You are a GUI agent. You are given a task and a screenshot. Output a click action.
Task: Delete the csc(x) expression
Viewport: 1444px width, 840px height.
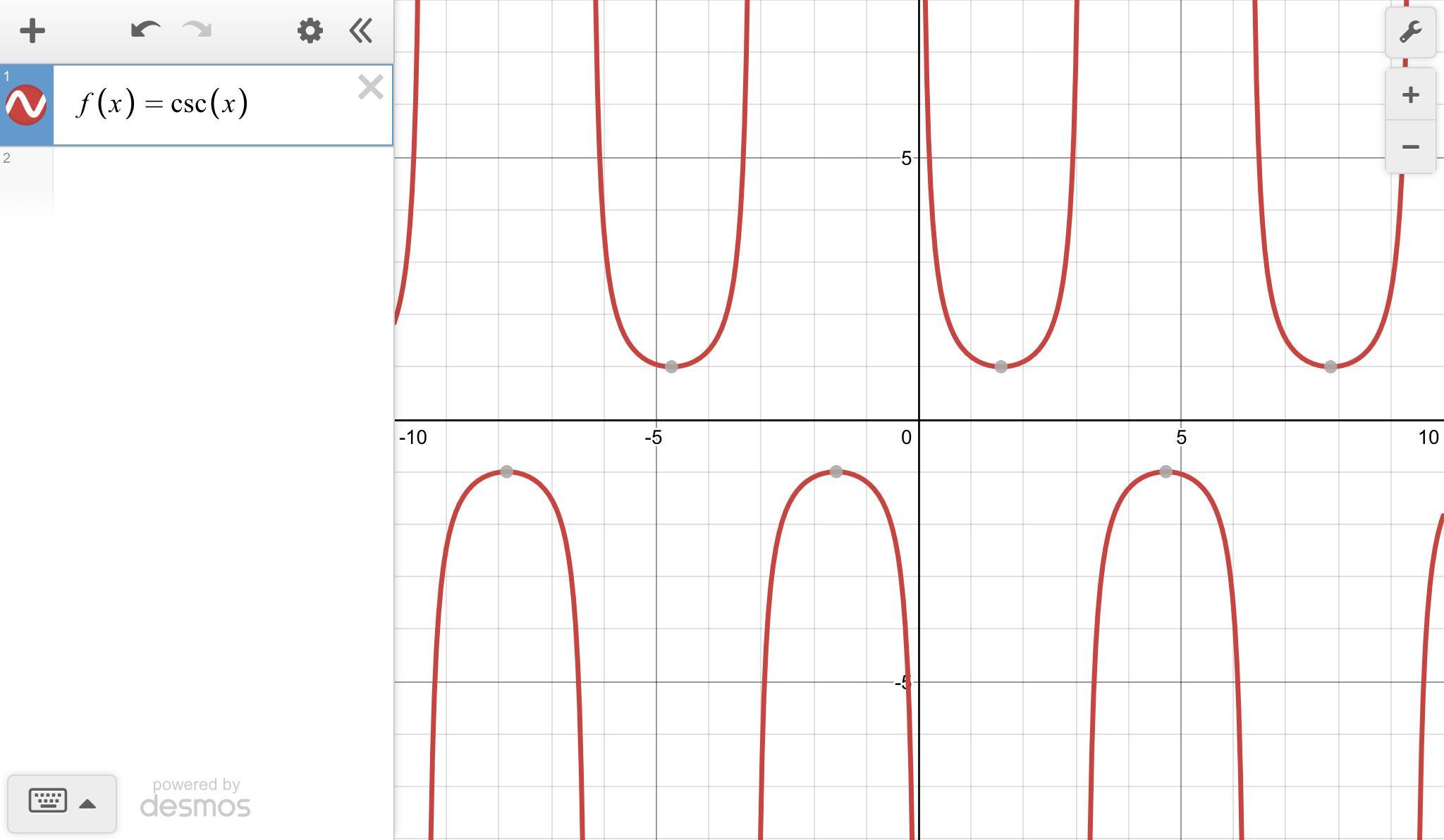coord(370,87)
